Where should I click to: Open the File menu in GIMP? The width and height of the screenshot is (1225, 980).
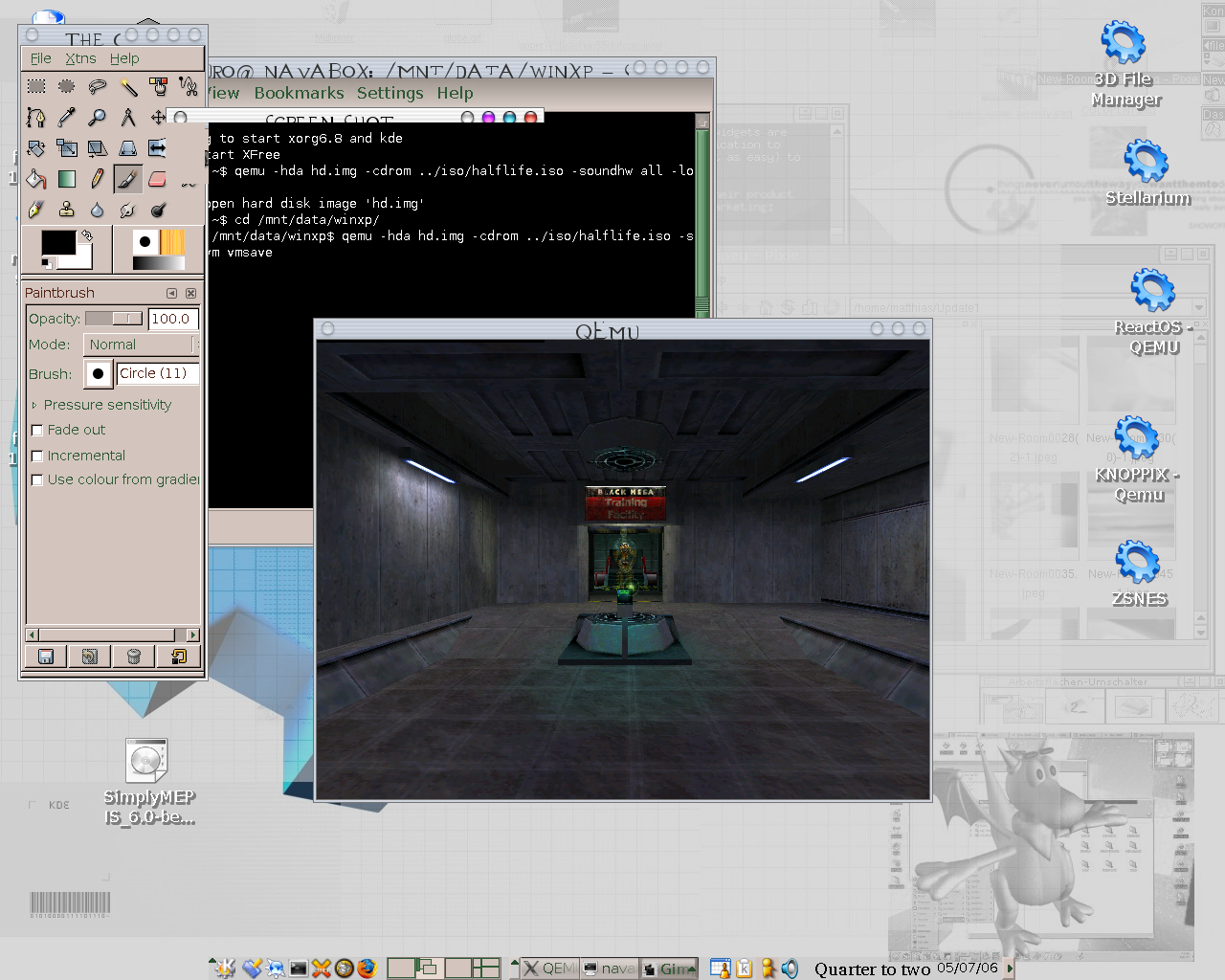pyautogui.click(x=40, y=58)
